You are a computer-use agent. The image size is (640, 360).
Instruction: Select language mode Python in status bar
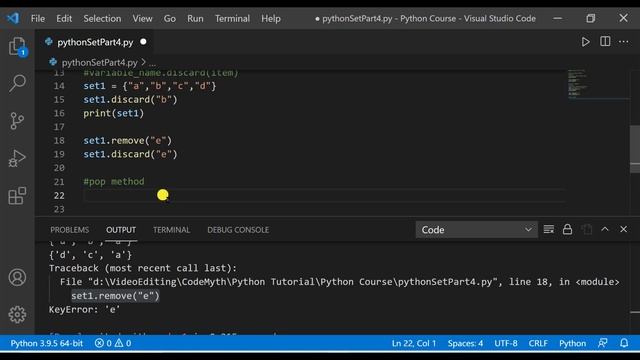[572, 343]
